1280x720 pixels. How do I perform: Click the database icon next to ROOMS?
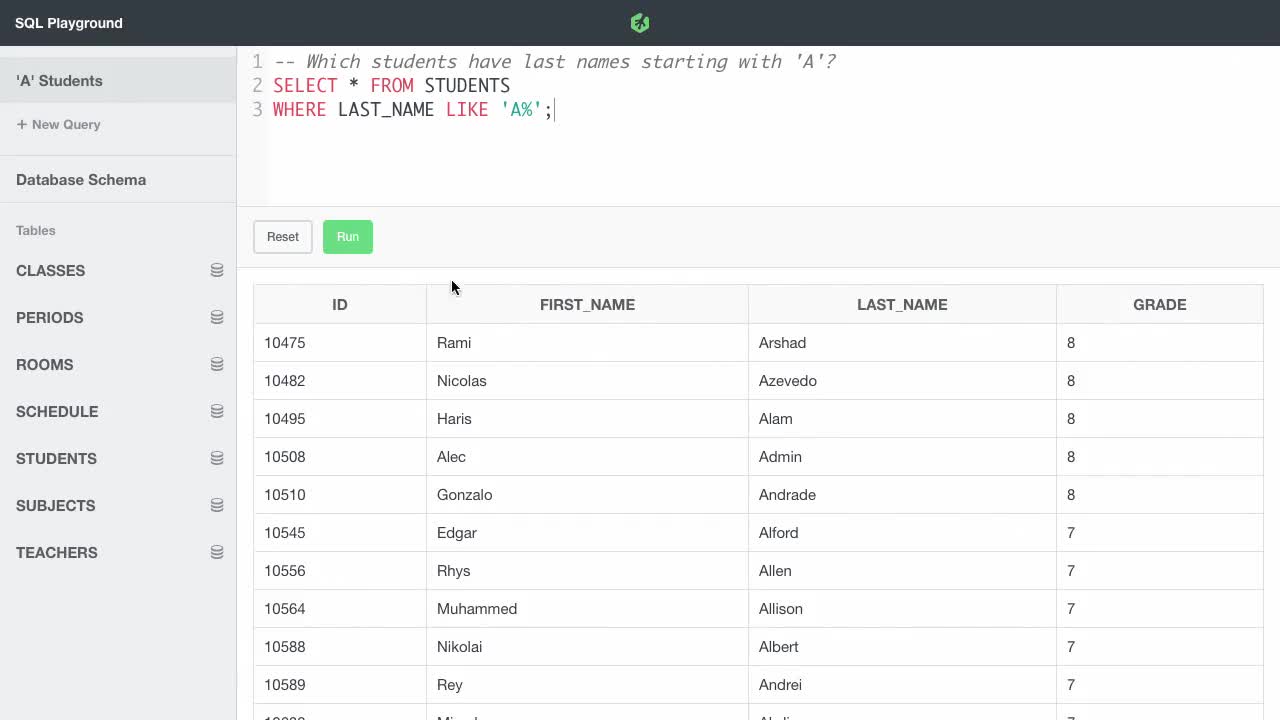[x=217, y=364]
